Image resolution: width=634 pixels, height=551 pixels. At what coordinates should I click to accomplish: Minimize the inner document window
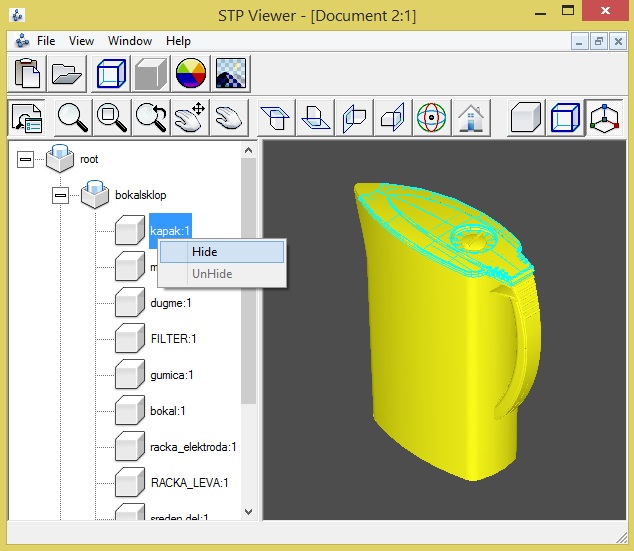[579, 42]
